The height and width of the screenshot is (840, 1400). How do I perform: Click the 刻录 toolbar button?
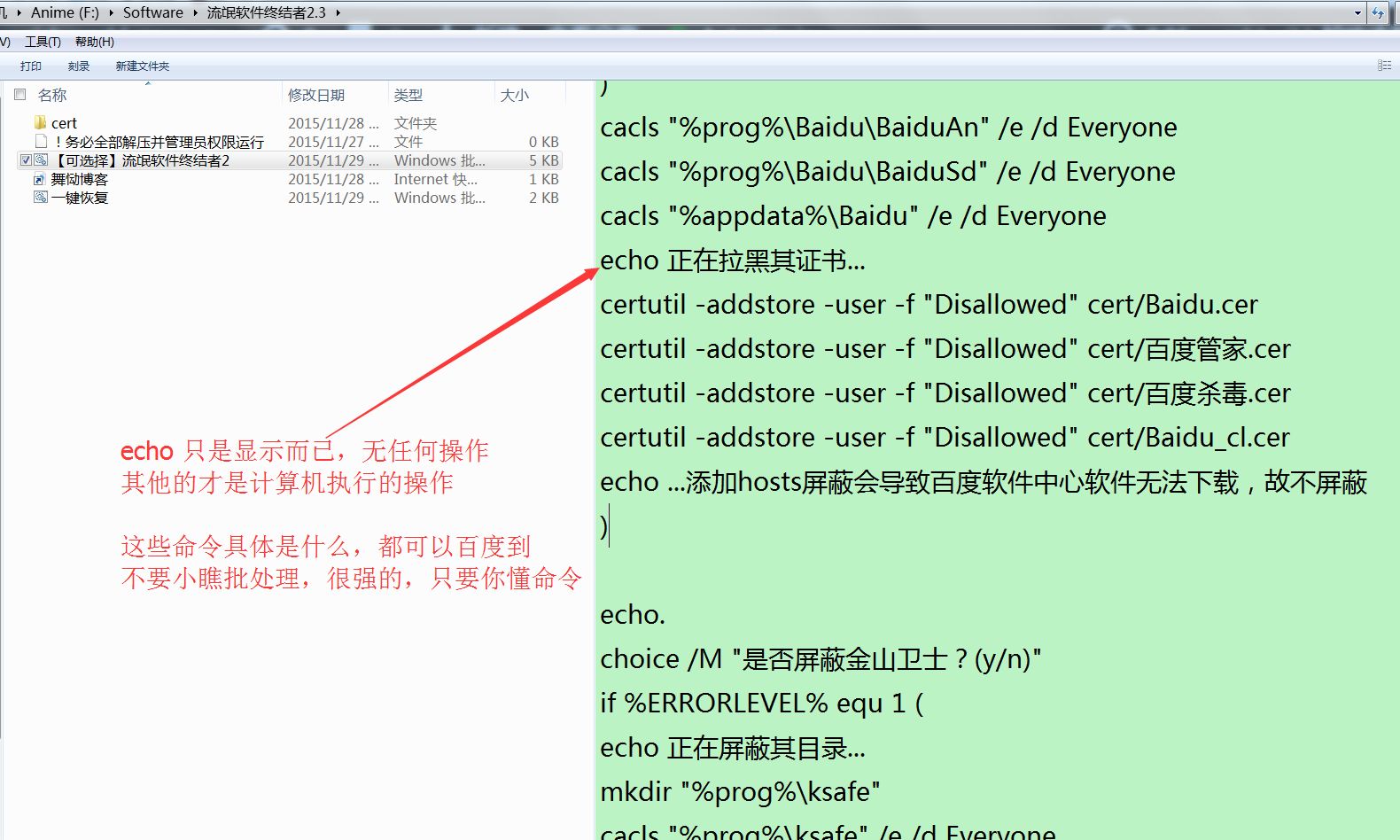(x=79, y=66)
